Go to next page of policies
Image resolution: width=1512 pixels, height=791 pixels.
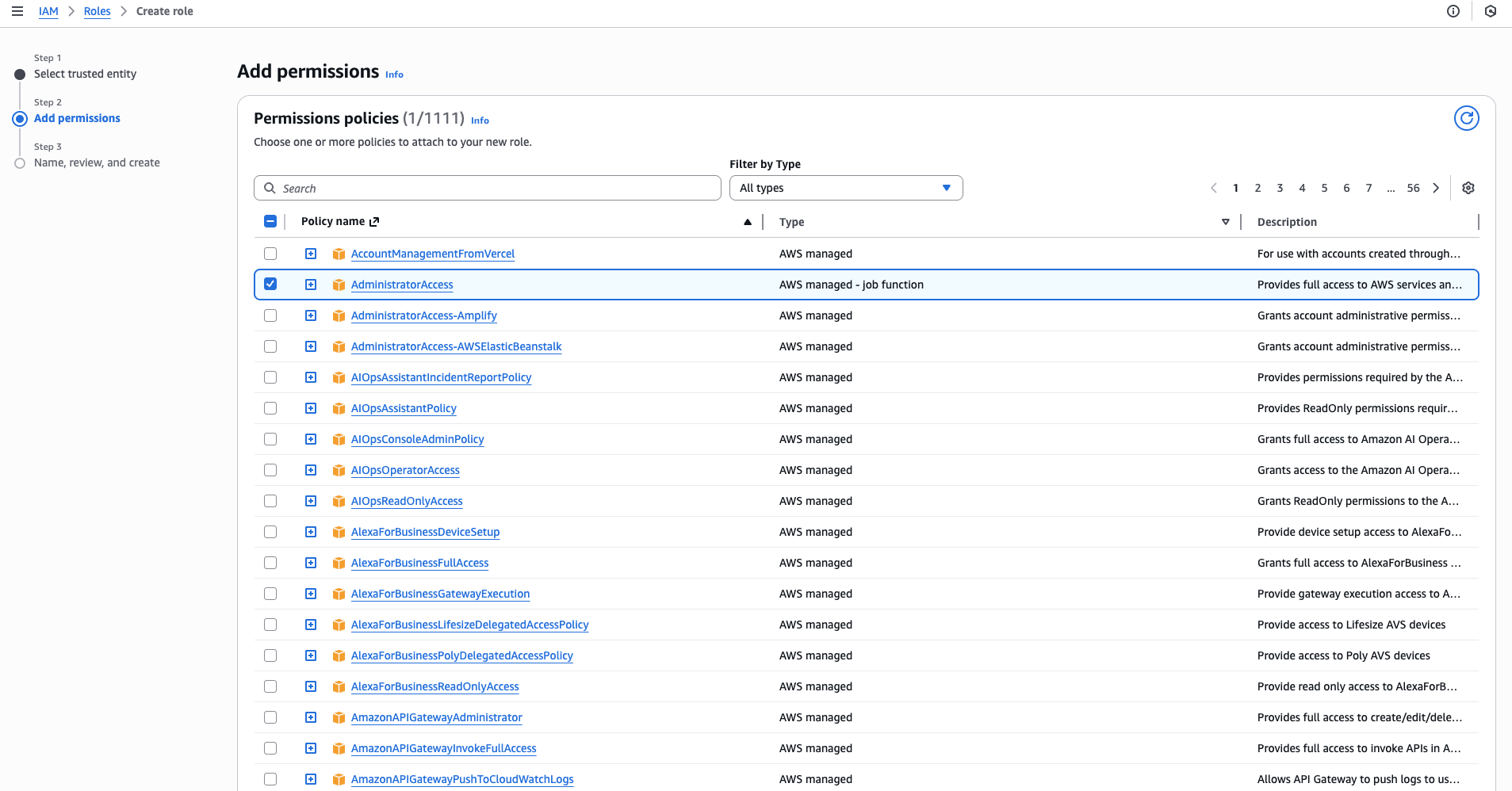point(1435,188)
